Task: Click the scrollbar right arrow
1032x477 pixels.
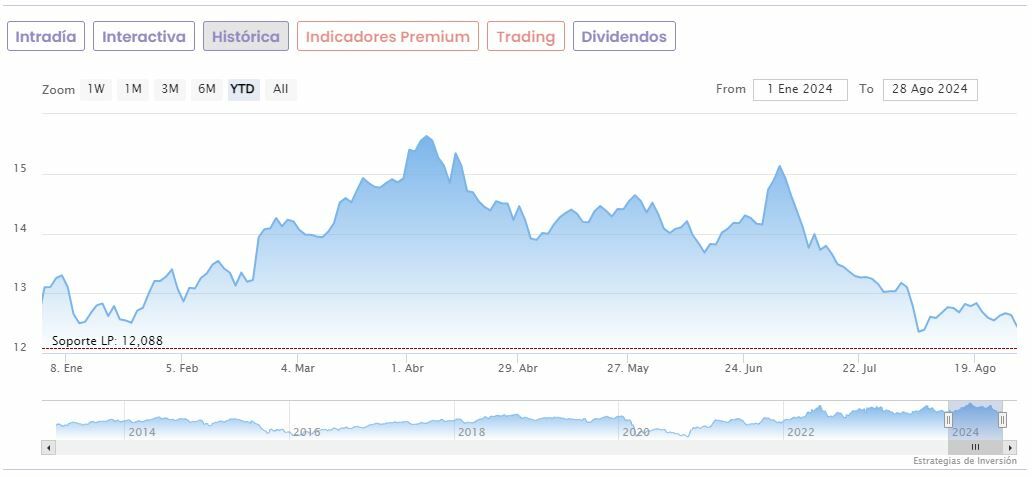Action: tap(1010, 447)
